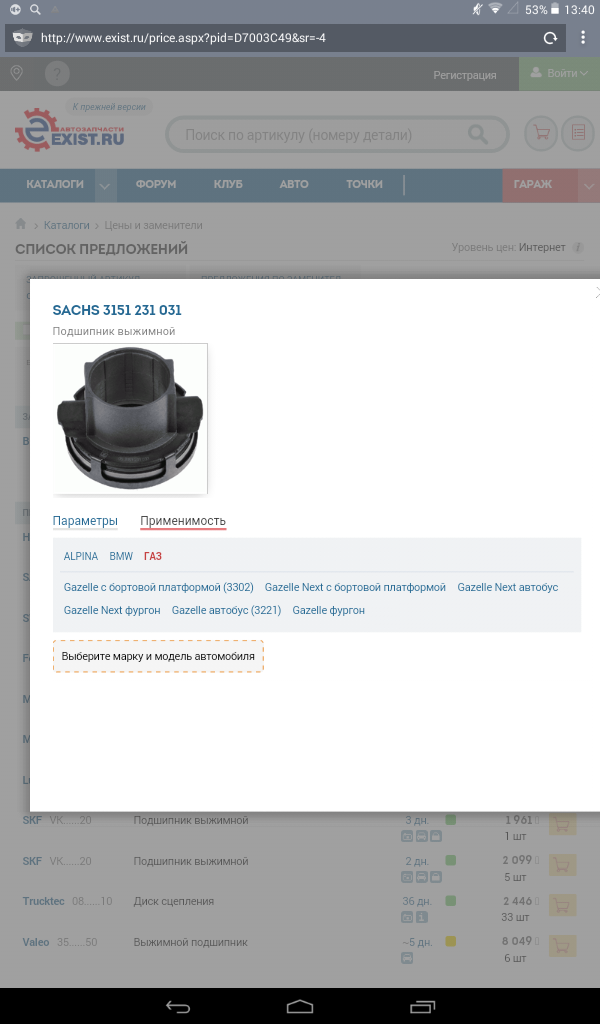Tap the Android home button
The width and height of the screenshot is (600, 1024).
point(300,1006)
